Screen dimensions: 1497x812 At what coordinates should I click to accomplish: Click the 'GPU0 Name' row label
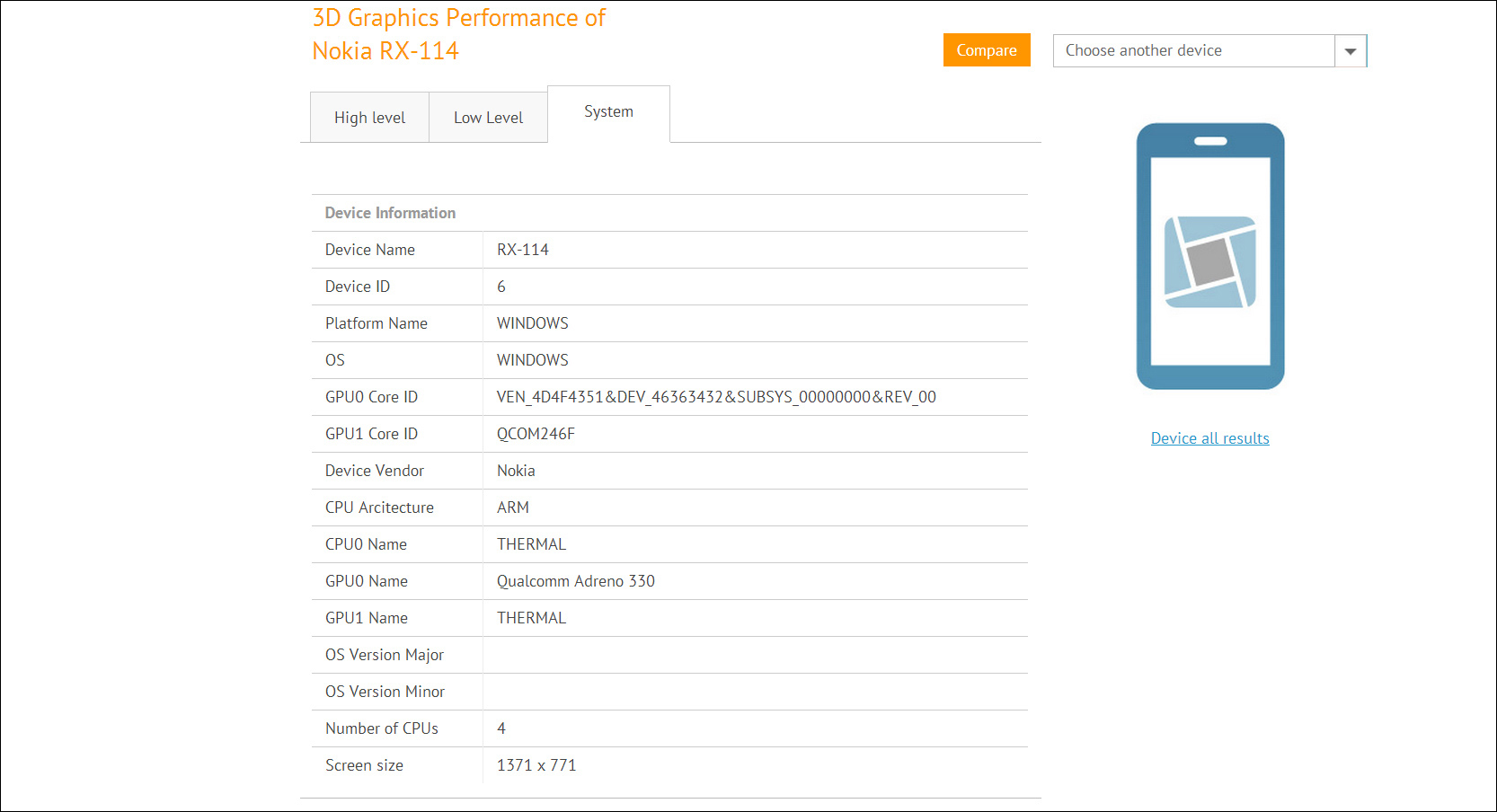pos(367,581)
